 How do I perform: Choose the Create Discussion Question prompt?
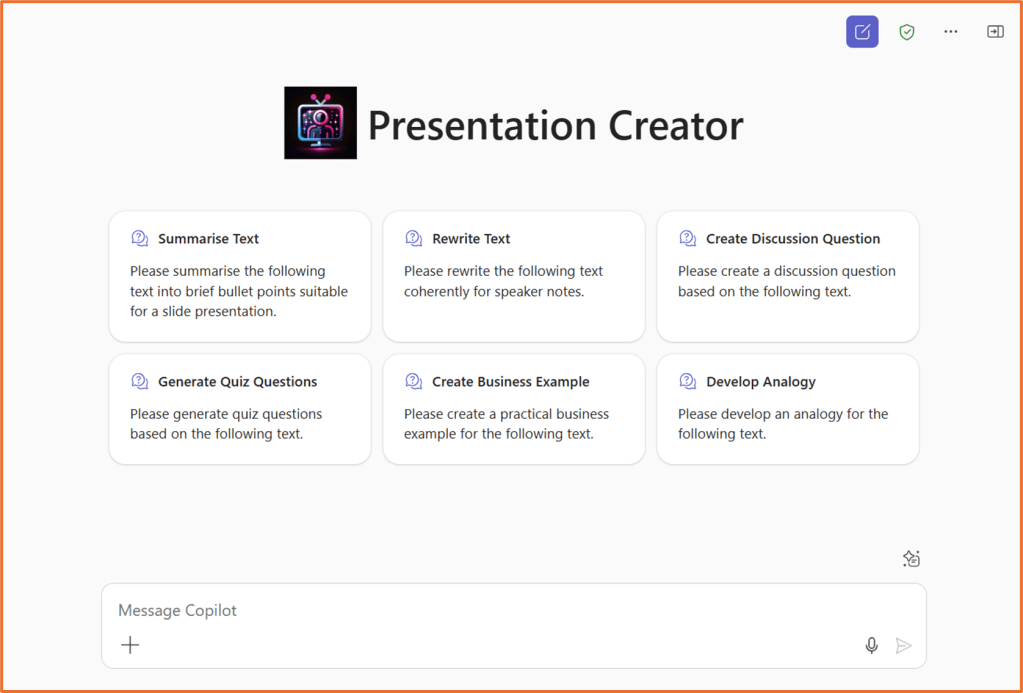point(787,277)
